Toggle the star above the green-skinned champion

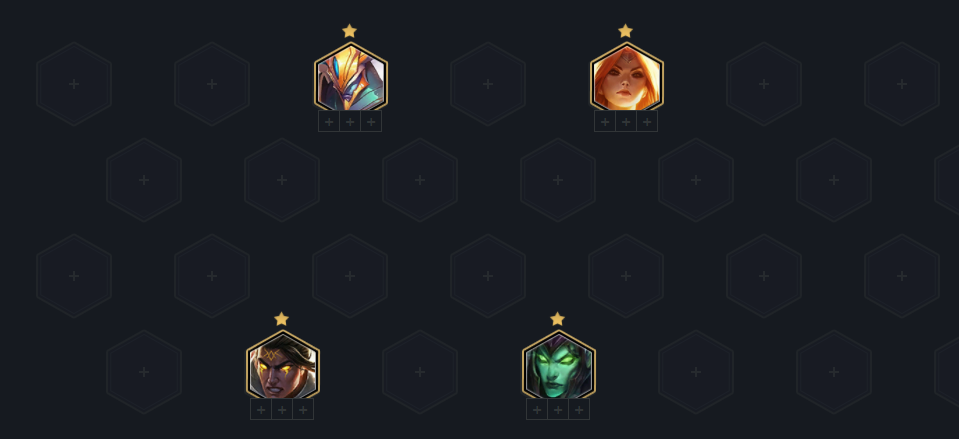coord(557,319)
